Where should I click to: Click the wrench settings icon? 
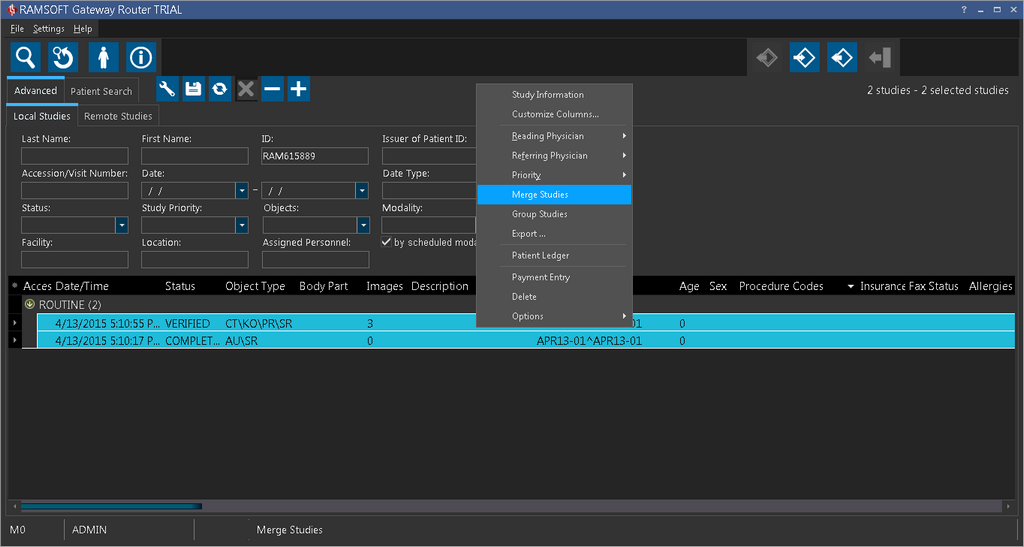click(168, 89)
